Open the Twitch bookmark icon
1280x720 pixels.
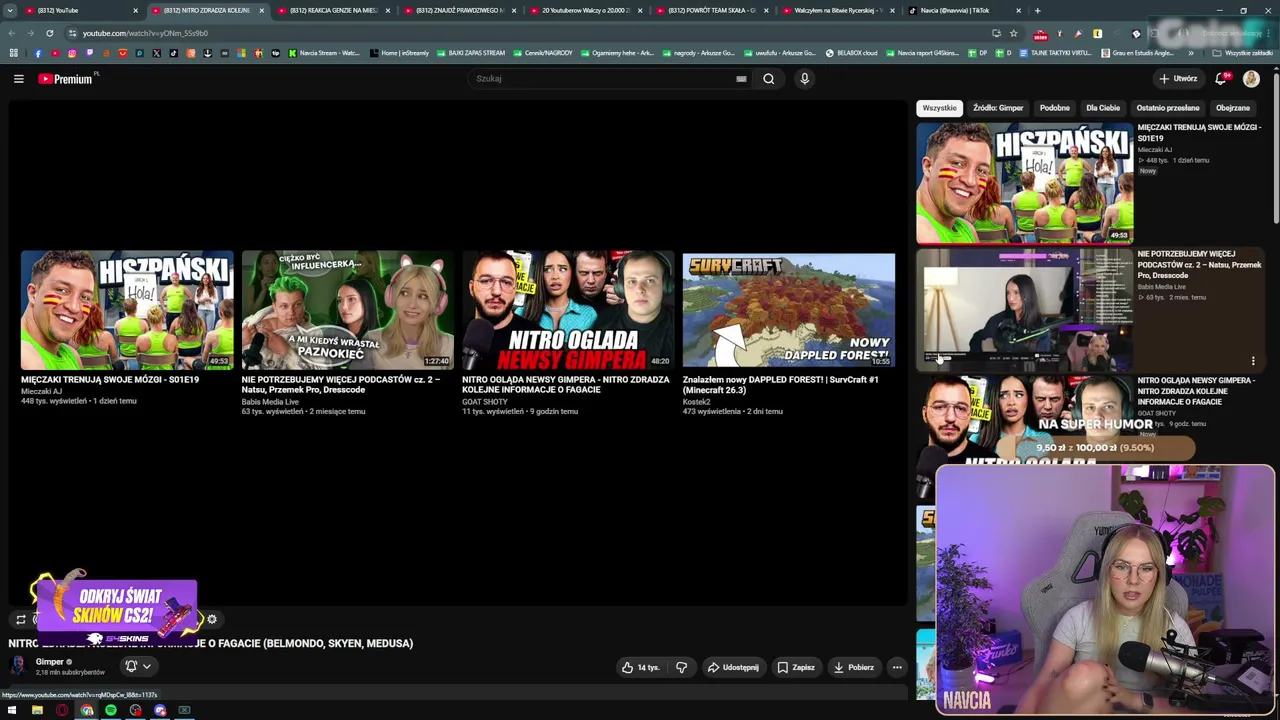(x=89, y=53)
